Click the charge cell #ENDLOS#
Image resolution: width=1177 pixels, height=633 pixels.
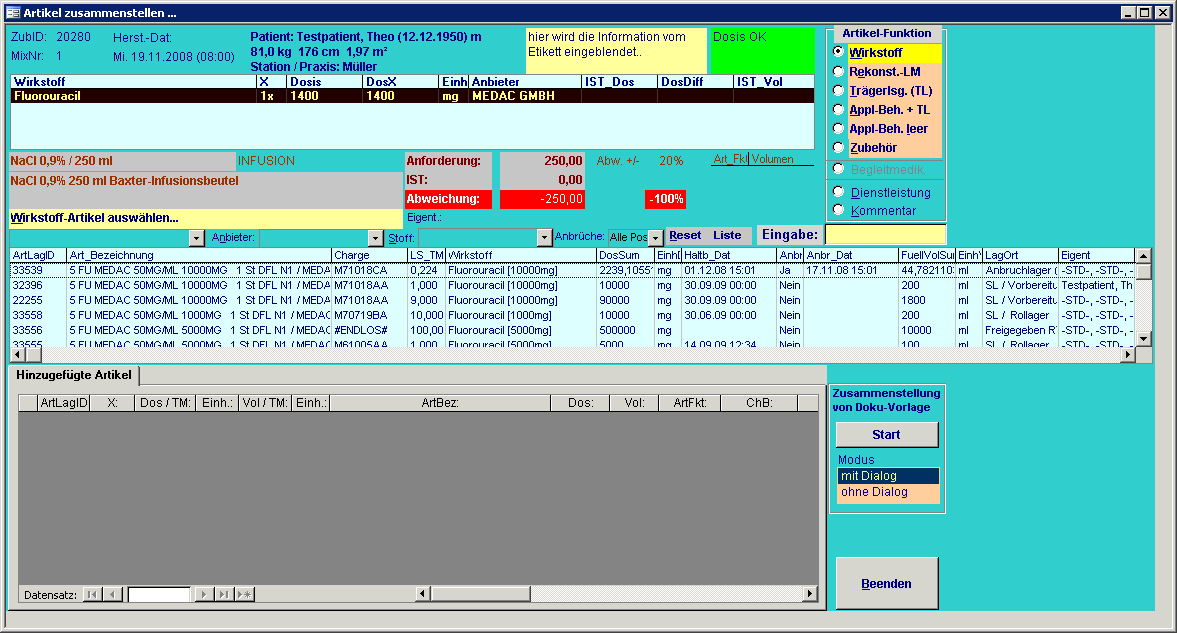click(x=369, y=330)
